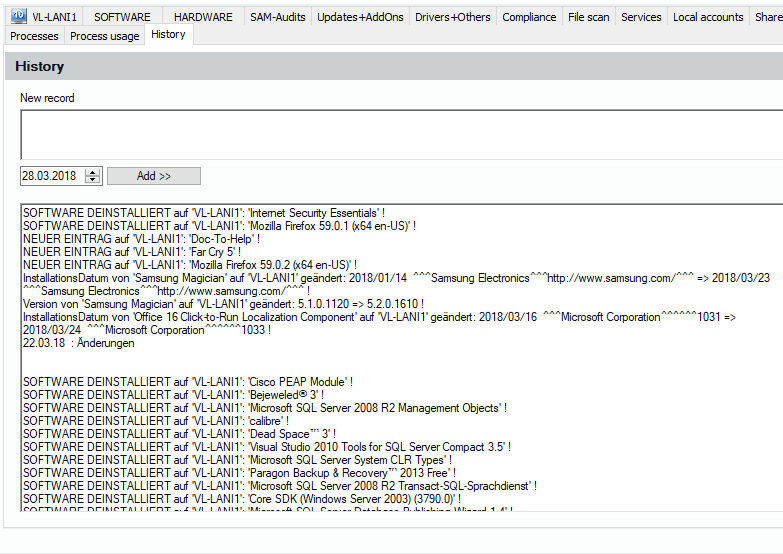783x554 pixels.
Task: Click the date field showing 28.03.2018
Action: (x=51, y=176)
